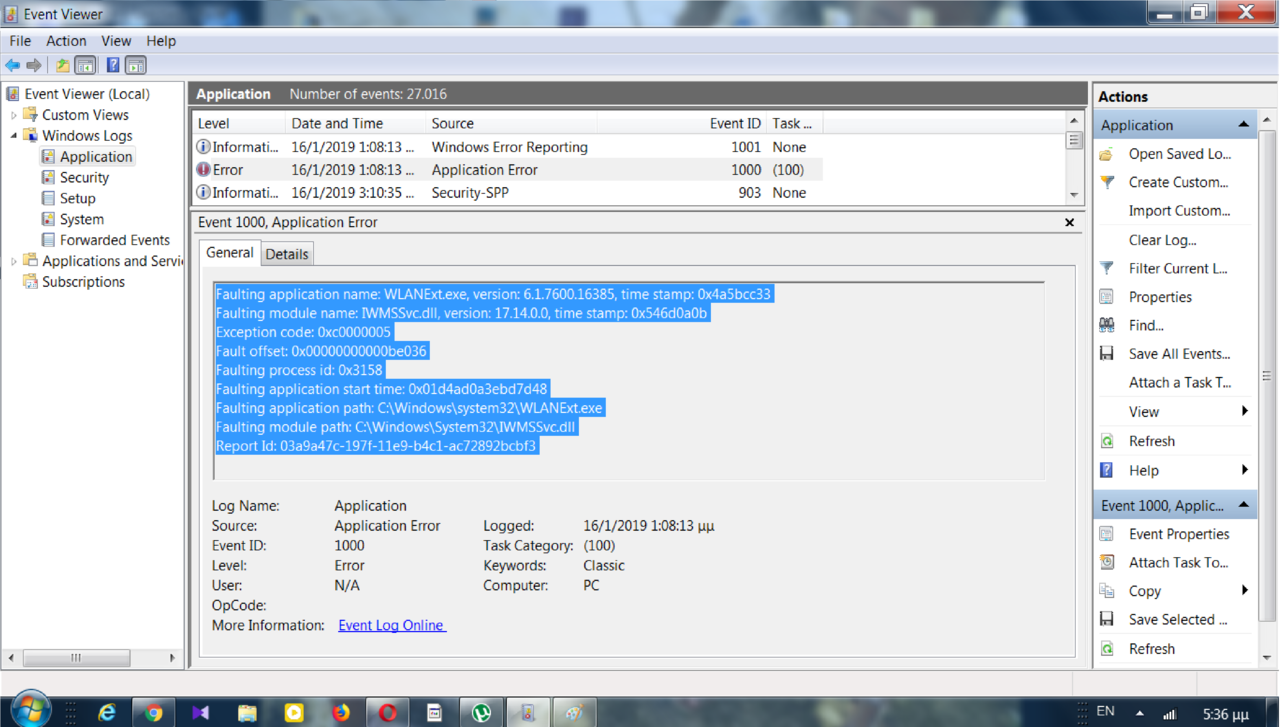This screenshot has height=727, width=1280.
Task: Click the floppy disk icon beside Save All Events
Action: [x=1107, y=354]
